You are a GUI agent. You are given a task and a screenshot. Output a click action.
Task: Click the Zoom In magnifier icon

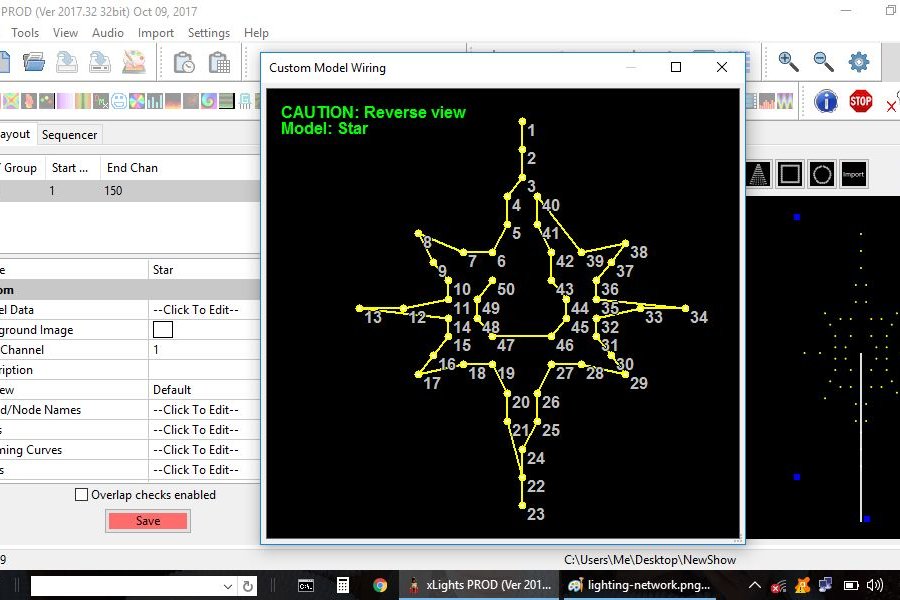(788, 61)
